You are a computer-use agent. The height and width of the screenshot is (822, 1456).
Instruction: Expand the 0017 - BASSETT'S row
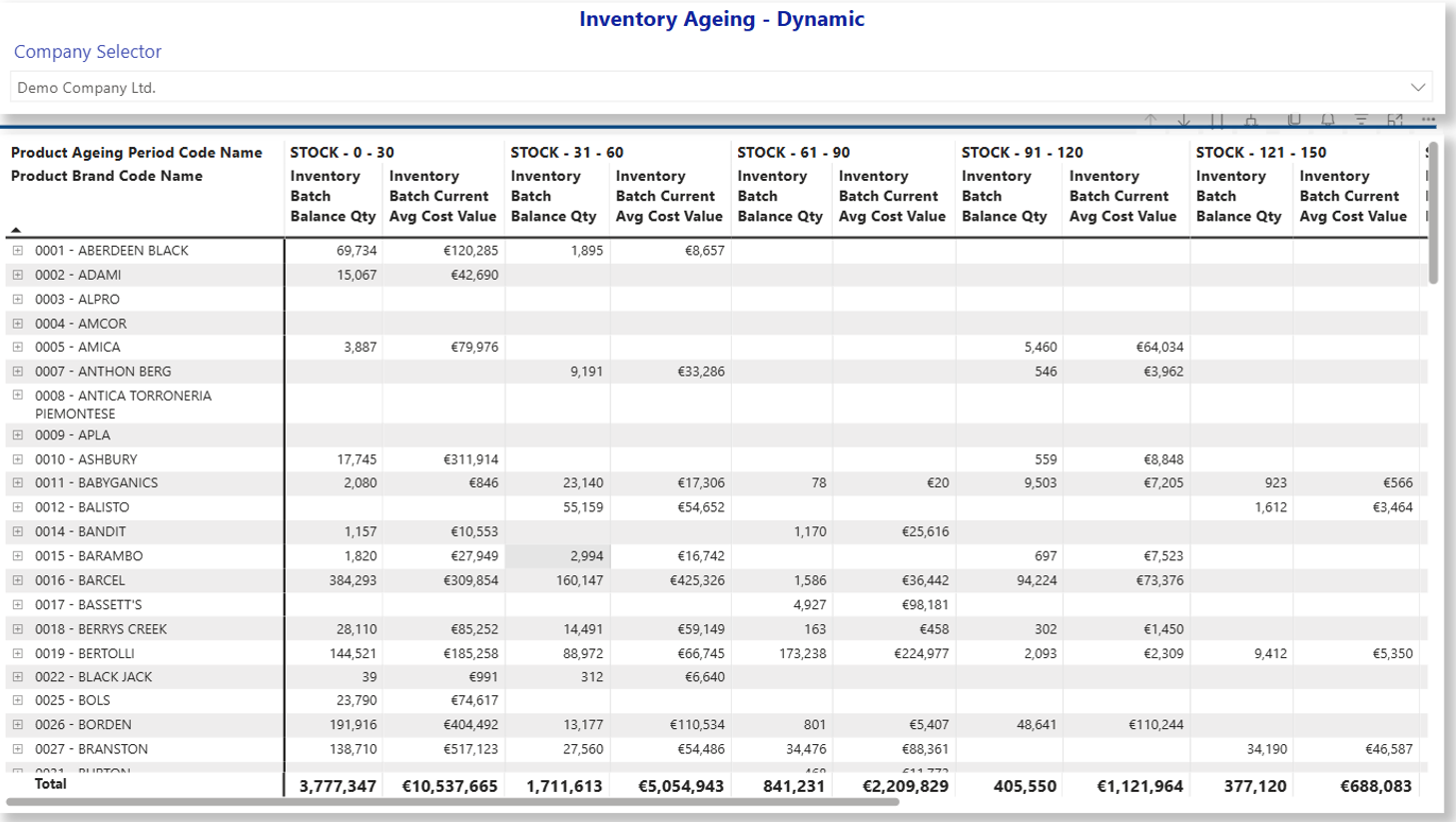(18, 604)
